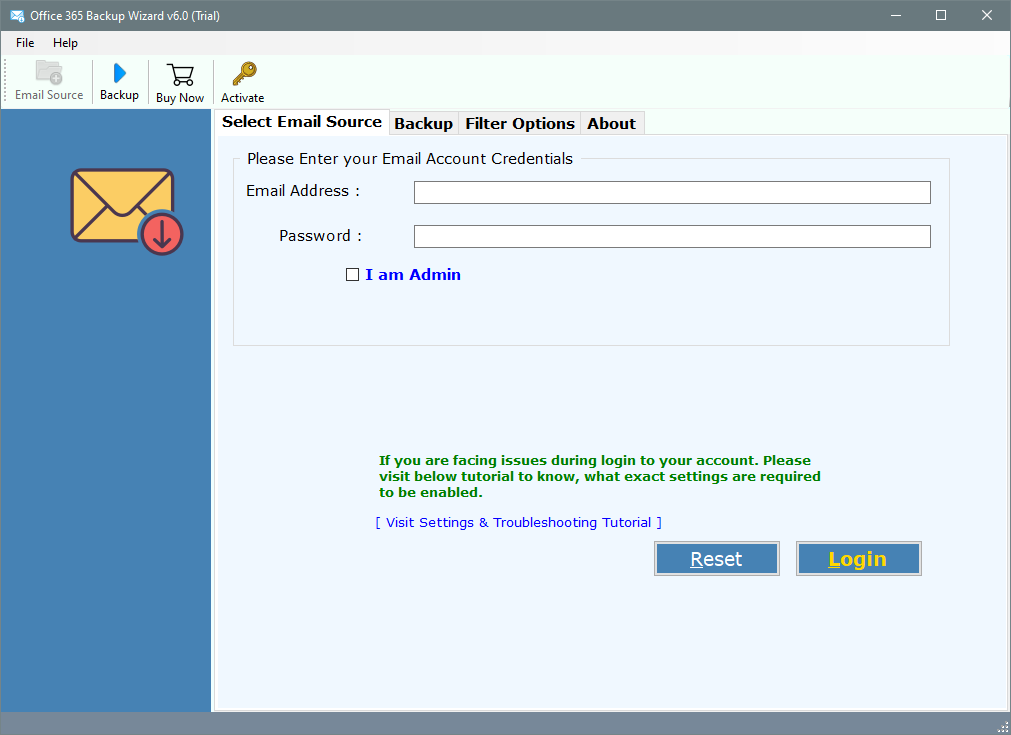The image size is (1011, 735).
Task: Click the envelope download logo in sidebar
Action: pyautogui.click(x=126, y=211)
